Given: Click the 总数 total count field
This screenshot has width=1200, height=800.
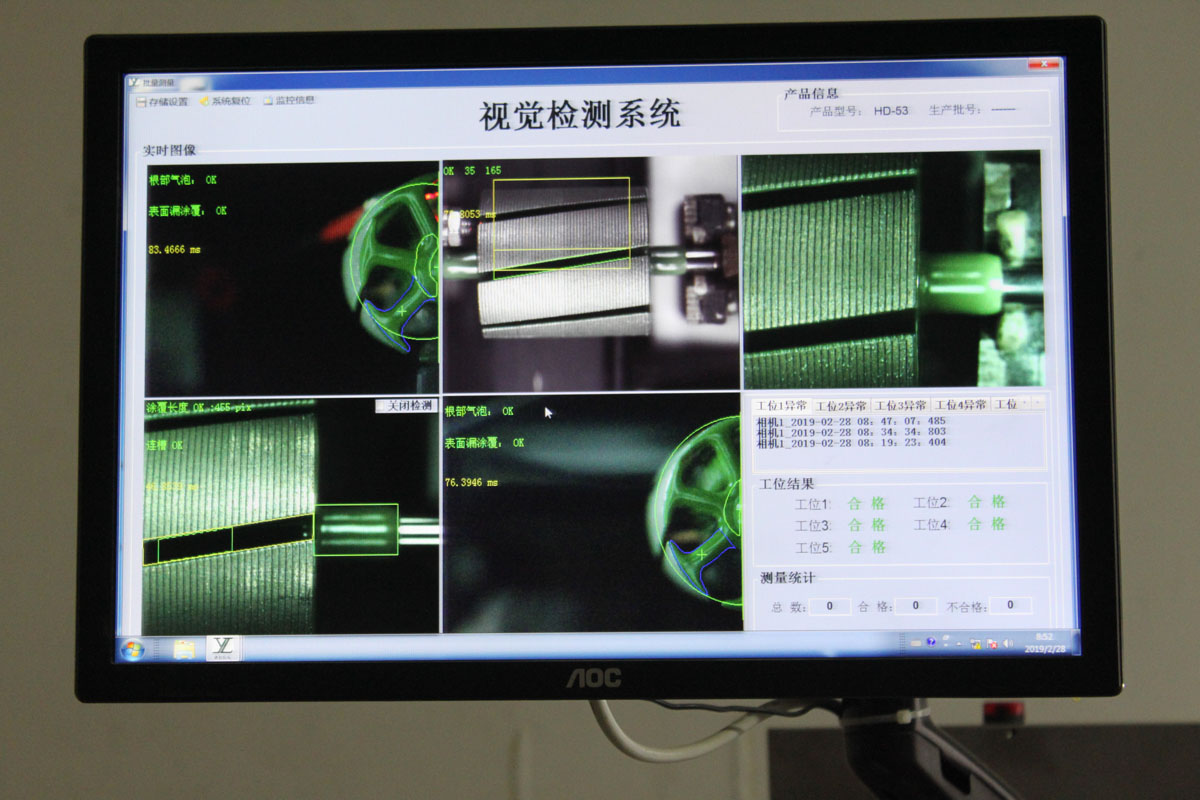Looking at the screenshot, I should tap(830, 606).
